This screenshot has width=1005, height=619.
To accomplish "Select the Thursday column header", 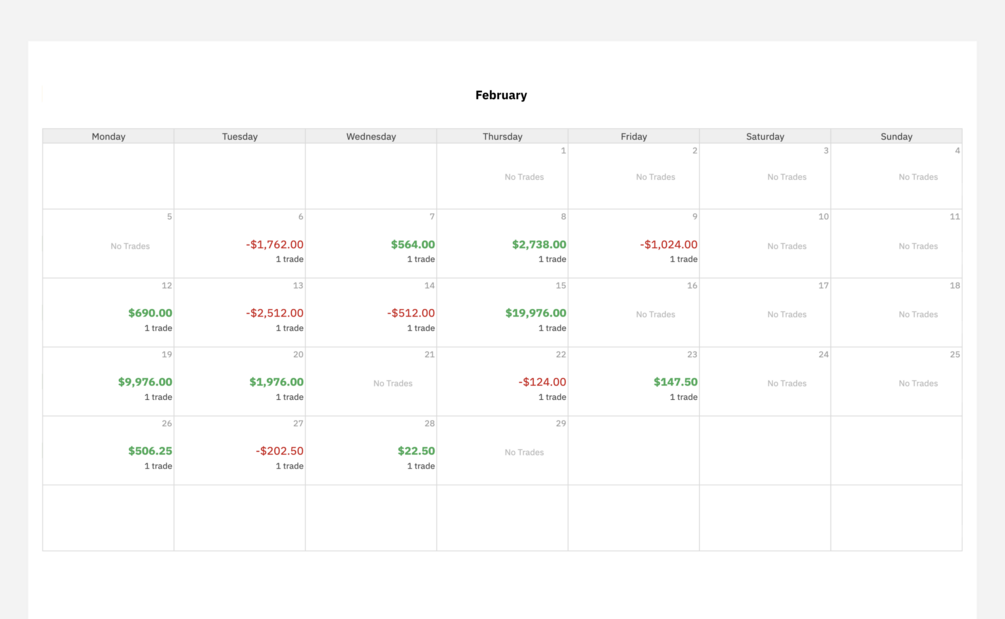I will pos(502,136).
